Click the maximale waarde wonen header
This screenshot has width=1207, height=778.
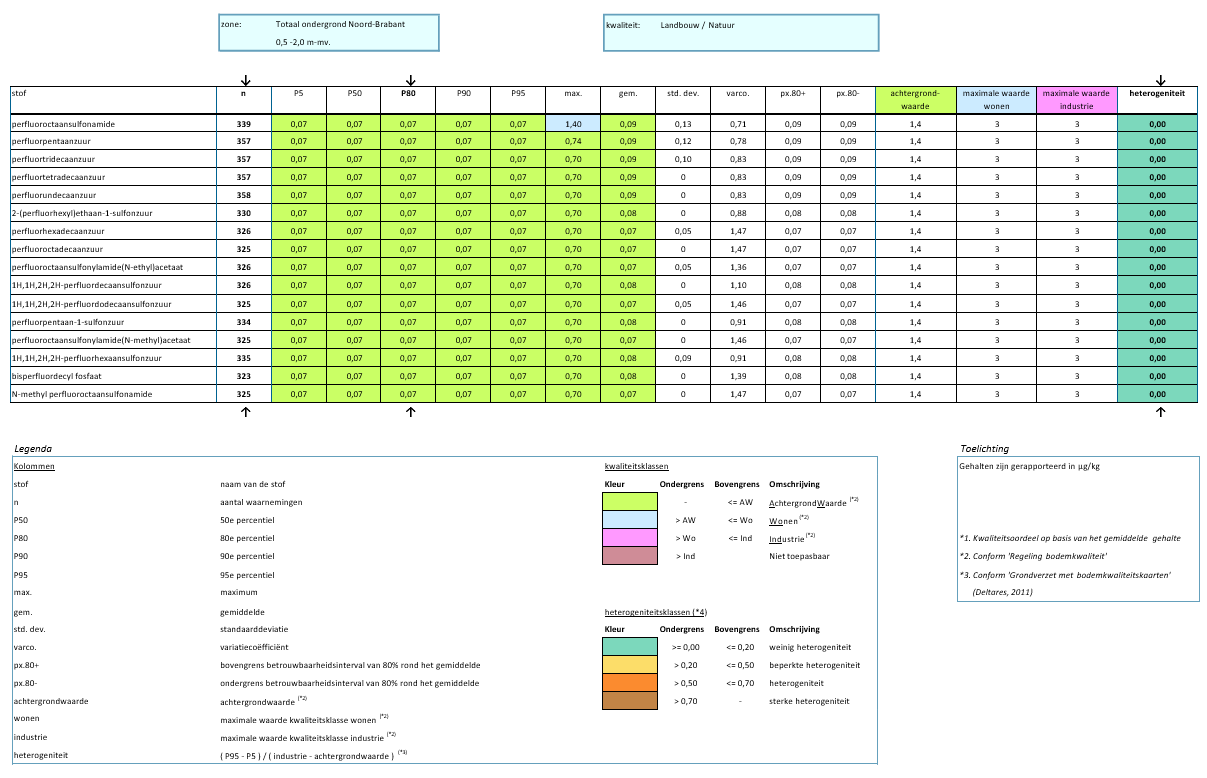995,99
